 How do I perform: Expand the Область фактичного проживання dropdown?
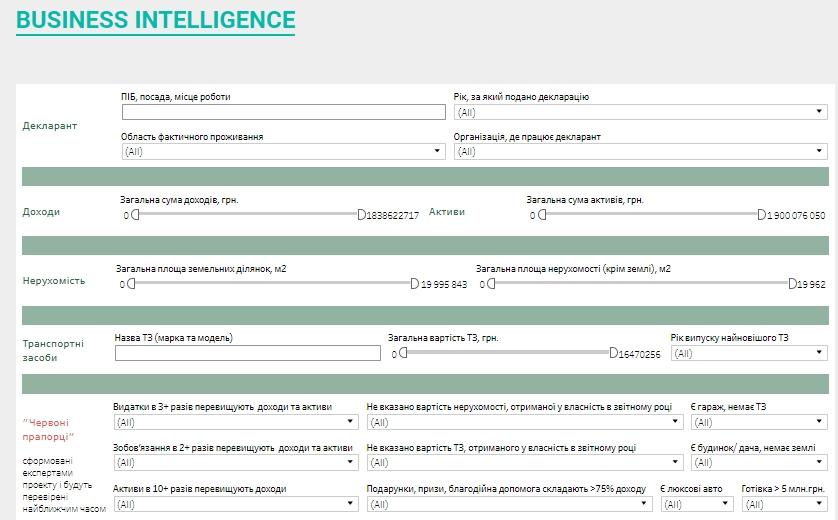pos(283,152)
